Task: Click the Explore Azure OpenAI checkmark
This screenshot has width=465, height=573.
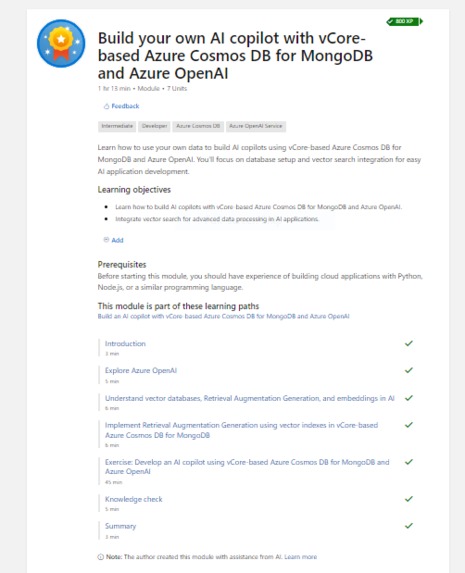Action: pyautogui.click(x=409, y=370)
